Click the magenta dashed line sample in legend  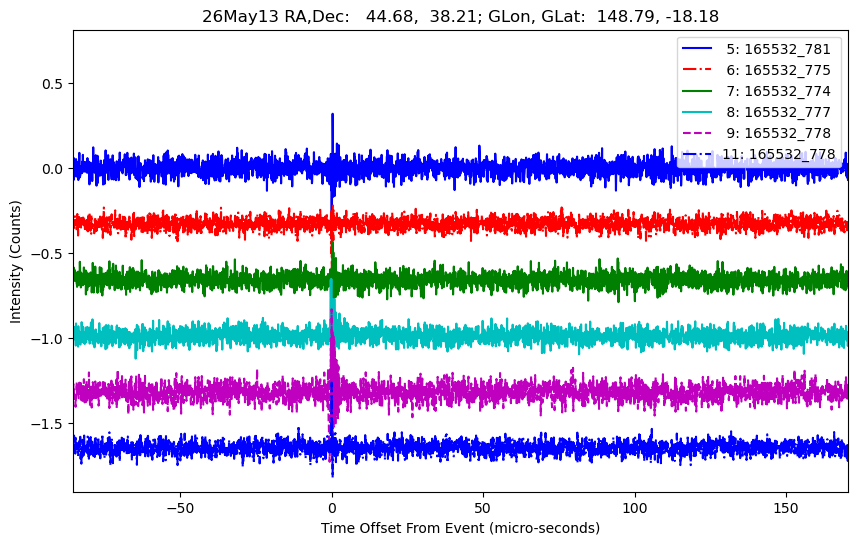point(697,132)
